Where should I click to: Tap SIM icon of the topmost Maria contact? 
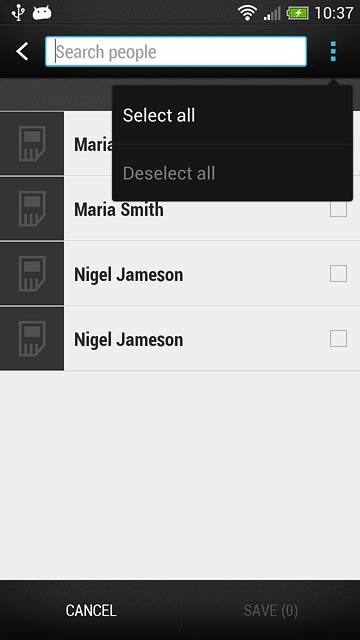pos(32,144)
